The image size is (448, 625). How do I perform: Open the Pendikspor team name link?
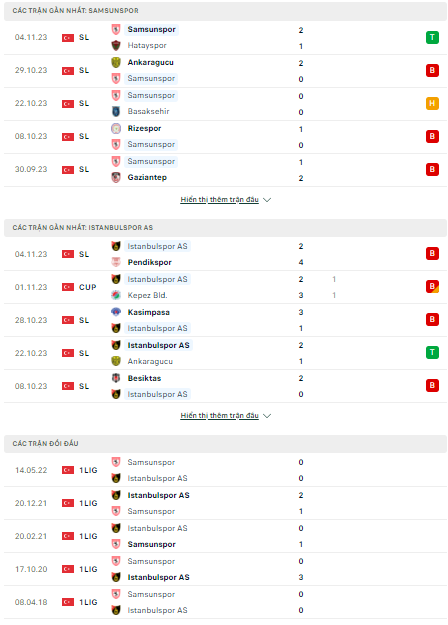[x=149, y=262]
